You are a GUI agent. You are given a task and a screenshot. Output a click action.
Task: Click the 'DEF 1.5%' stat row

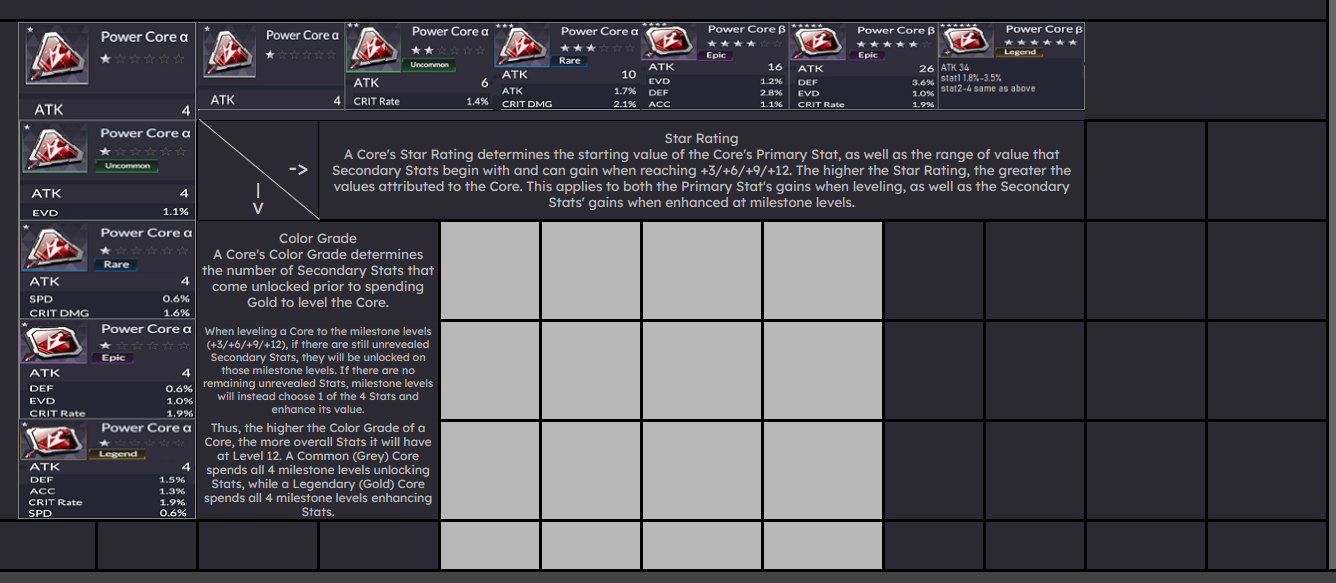click(x=108, y=479)
